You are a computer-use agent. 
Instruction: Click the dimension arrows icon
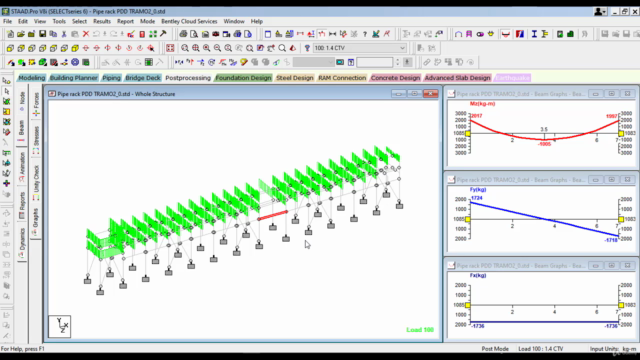click(x=333, y=34)
